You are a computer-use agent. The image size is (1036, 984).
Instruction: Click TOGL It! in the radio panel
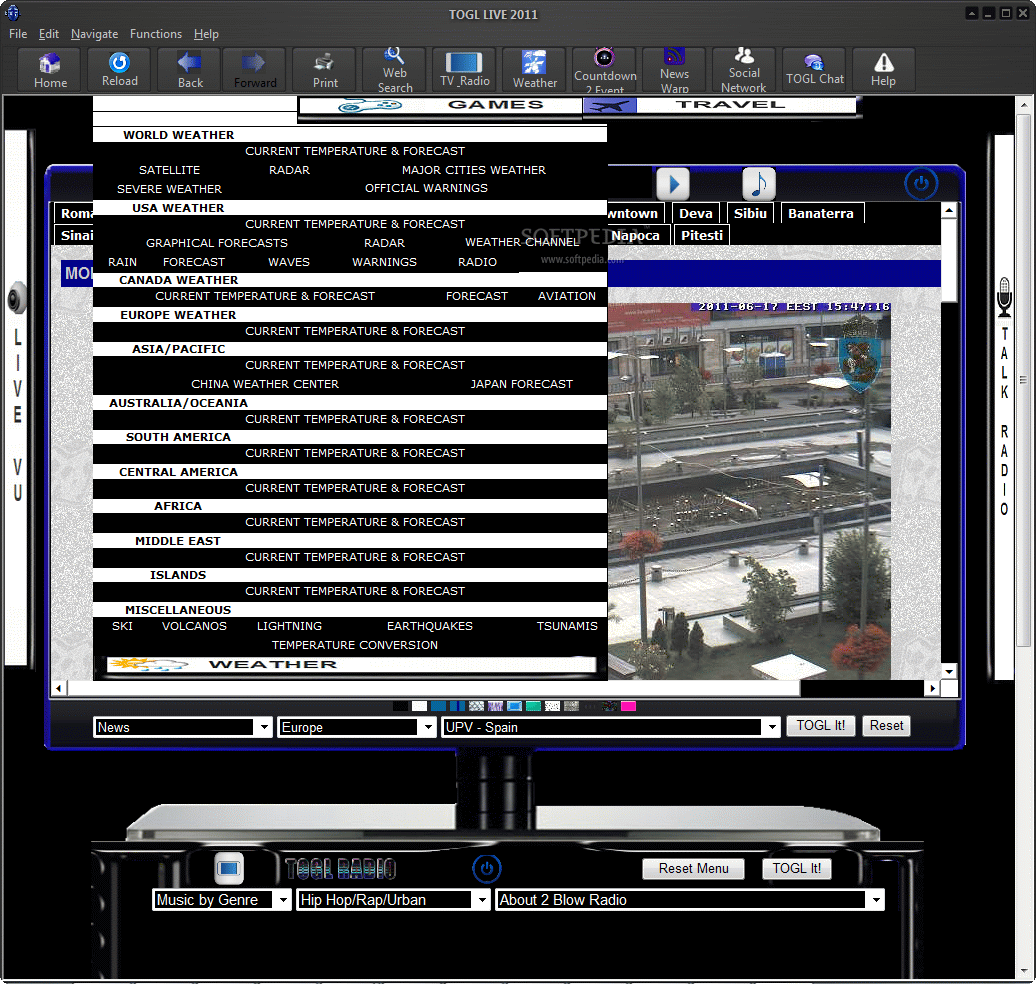click(797, 868)
